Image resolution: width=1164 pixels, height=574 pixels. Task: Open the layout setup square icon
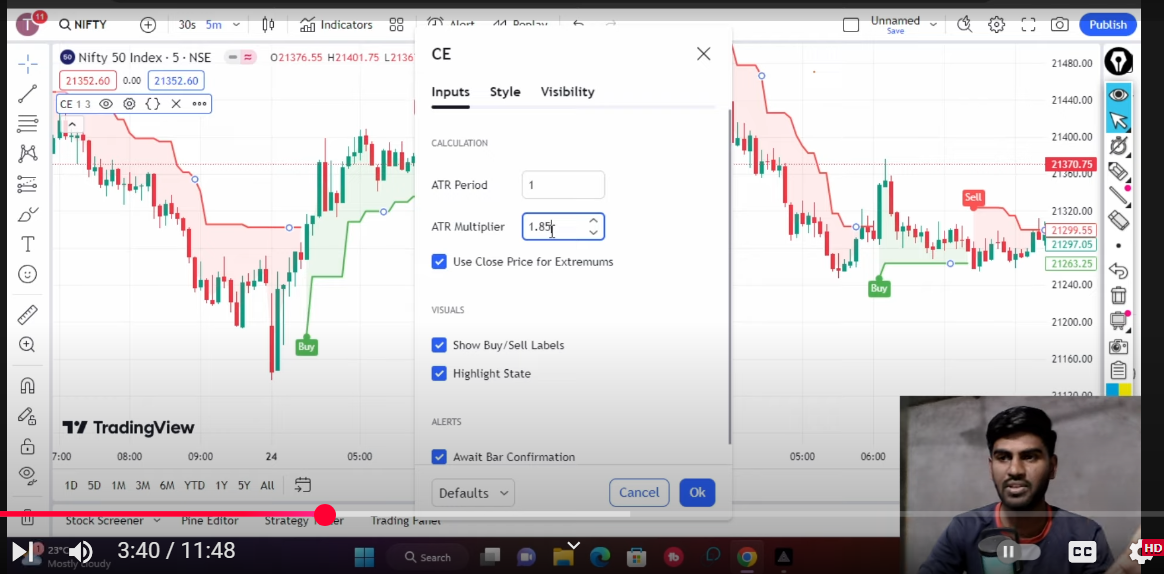(851, 25)
